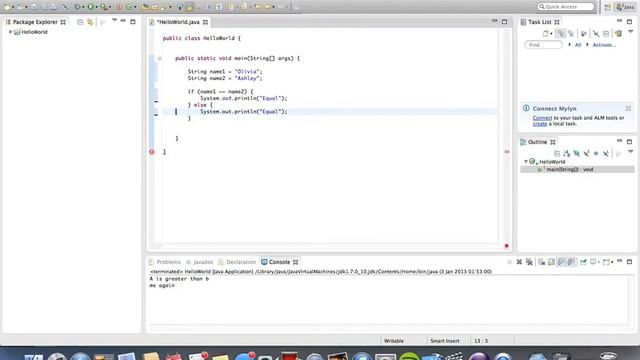Toggle Hide Non-Public Members green dot
This screenshot has height=360, width=640.
point(596,153)
